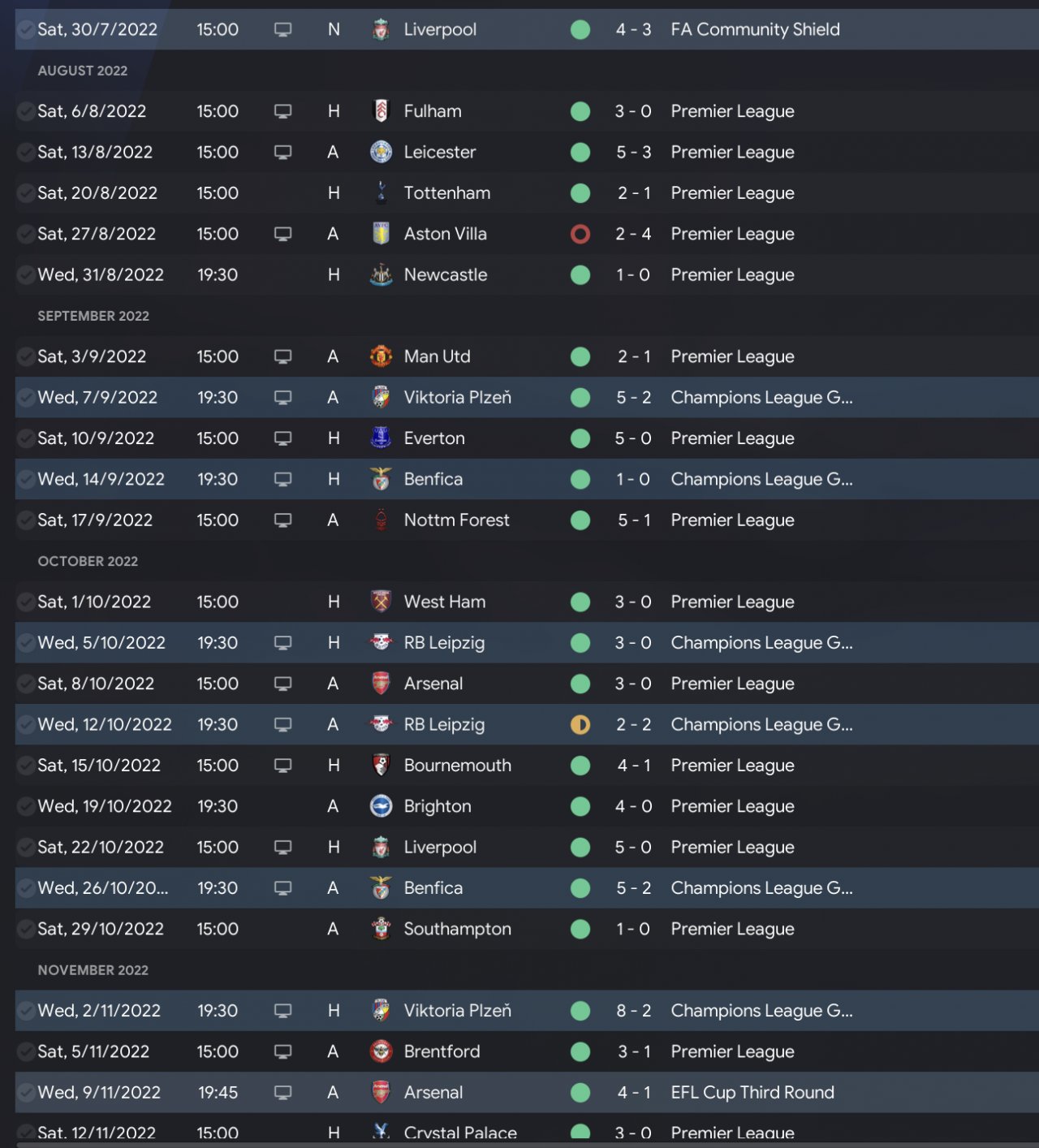Click the TV icon on the Bournemouth fixture
Image resolution: width=1039 pixels, height=1148 pixels.
pyautogui.click(x=282, y=766)
